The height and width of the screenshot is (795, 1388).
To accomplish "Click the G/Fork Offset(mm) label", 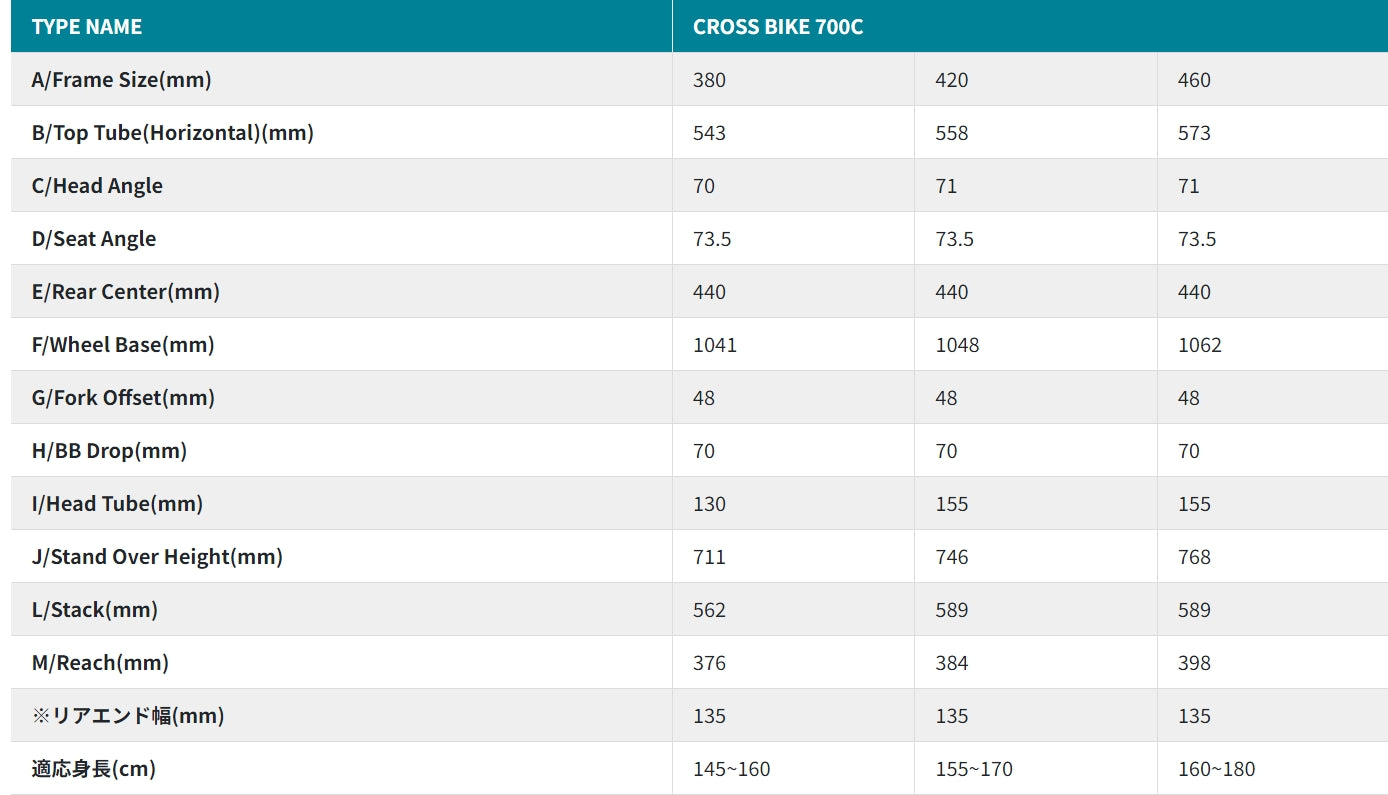I will coord(123,398).
